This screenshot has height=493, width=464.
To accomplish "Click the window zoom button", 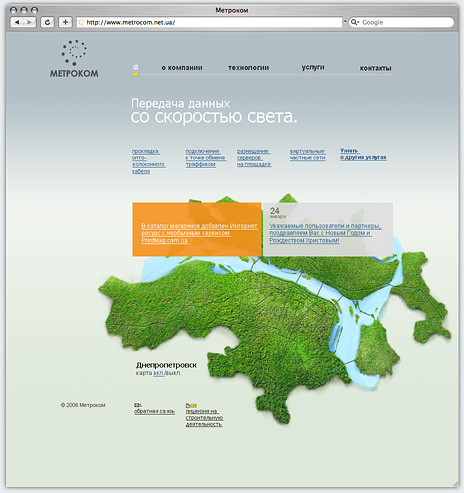I will (34, 10).
